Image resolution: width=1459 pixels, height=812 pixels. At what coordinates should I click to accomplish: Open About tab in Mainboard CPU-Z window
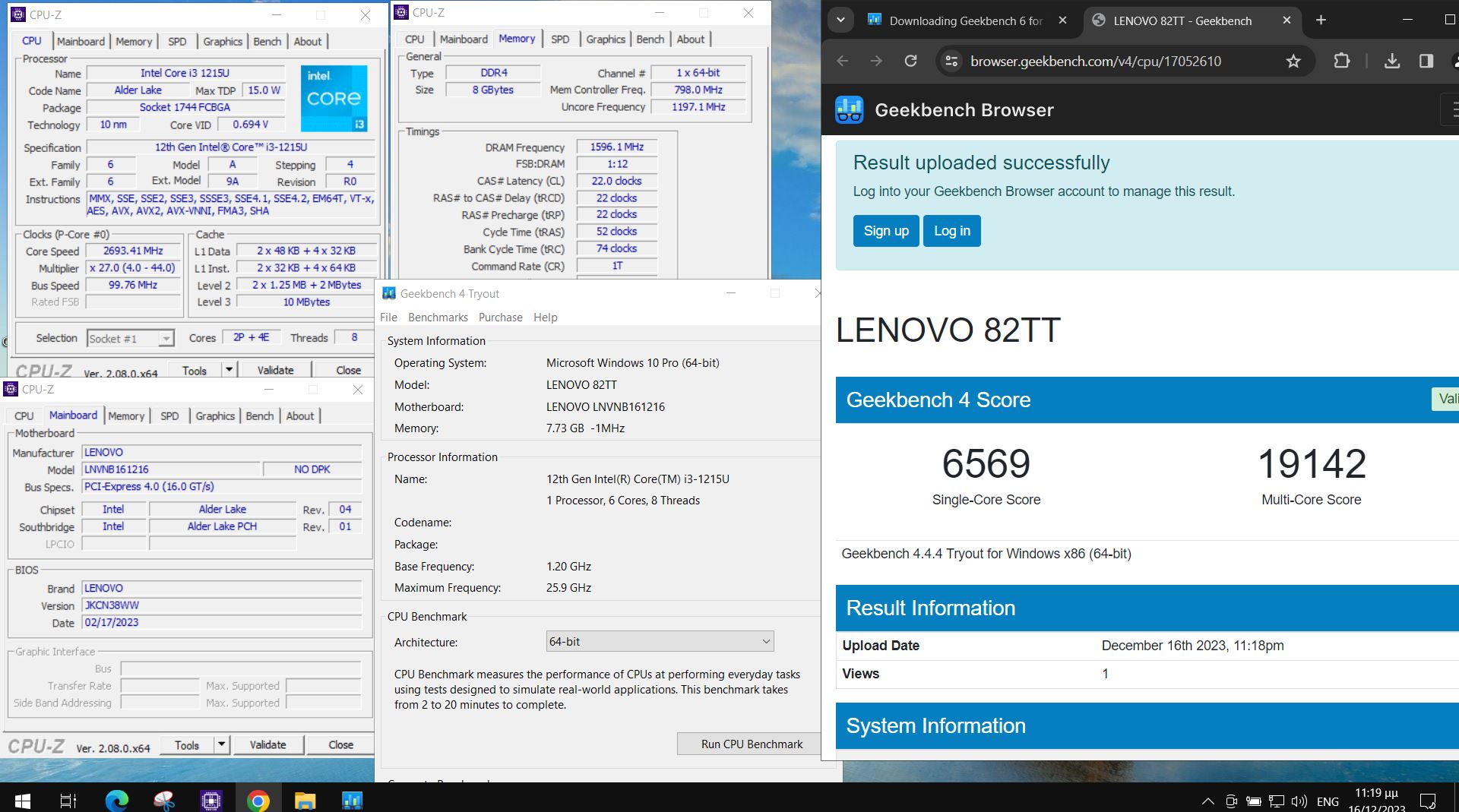coord(299,416)
